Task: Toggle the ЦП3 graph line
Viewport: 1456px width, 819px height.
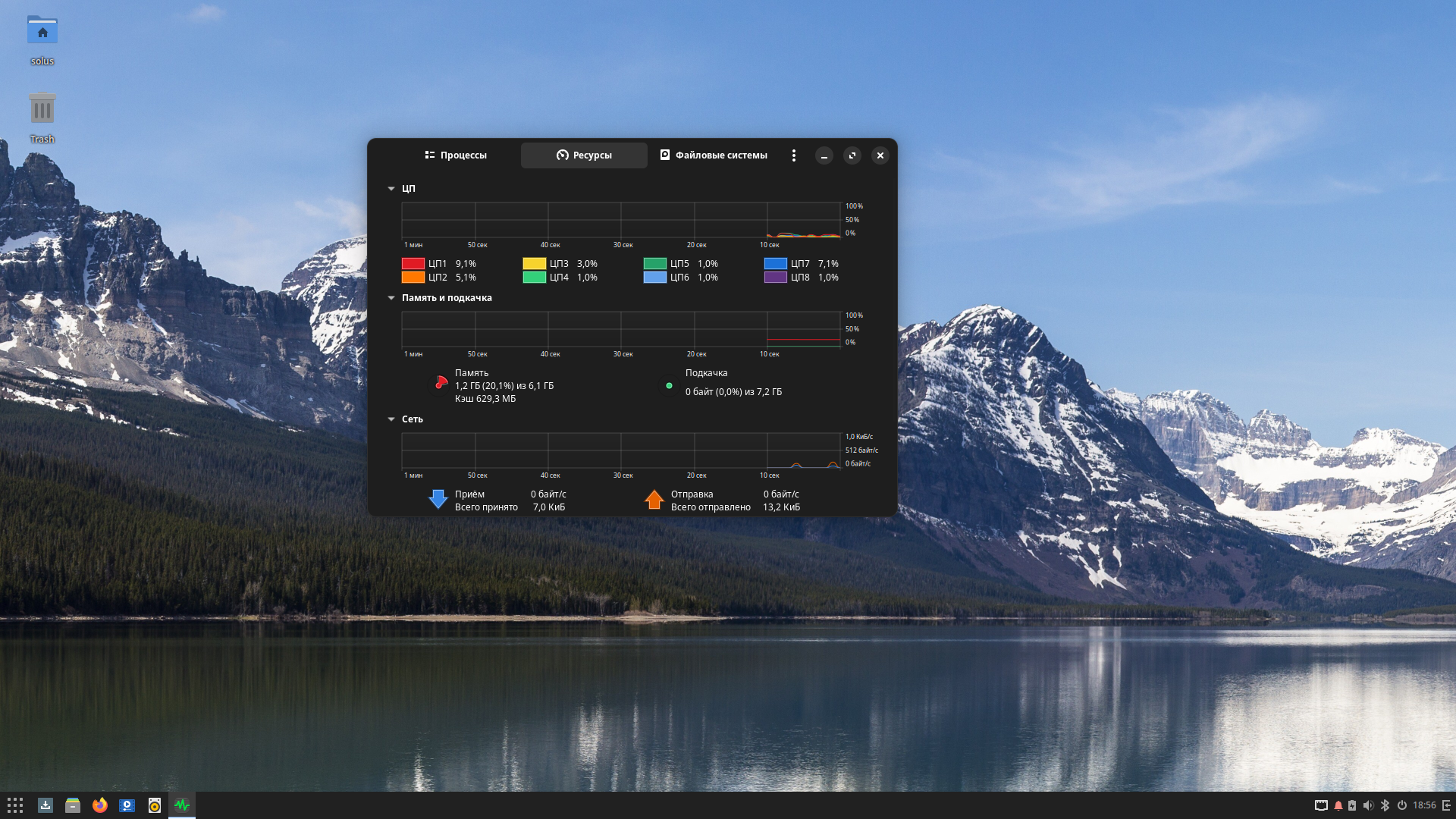Action: [533, 263]
